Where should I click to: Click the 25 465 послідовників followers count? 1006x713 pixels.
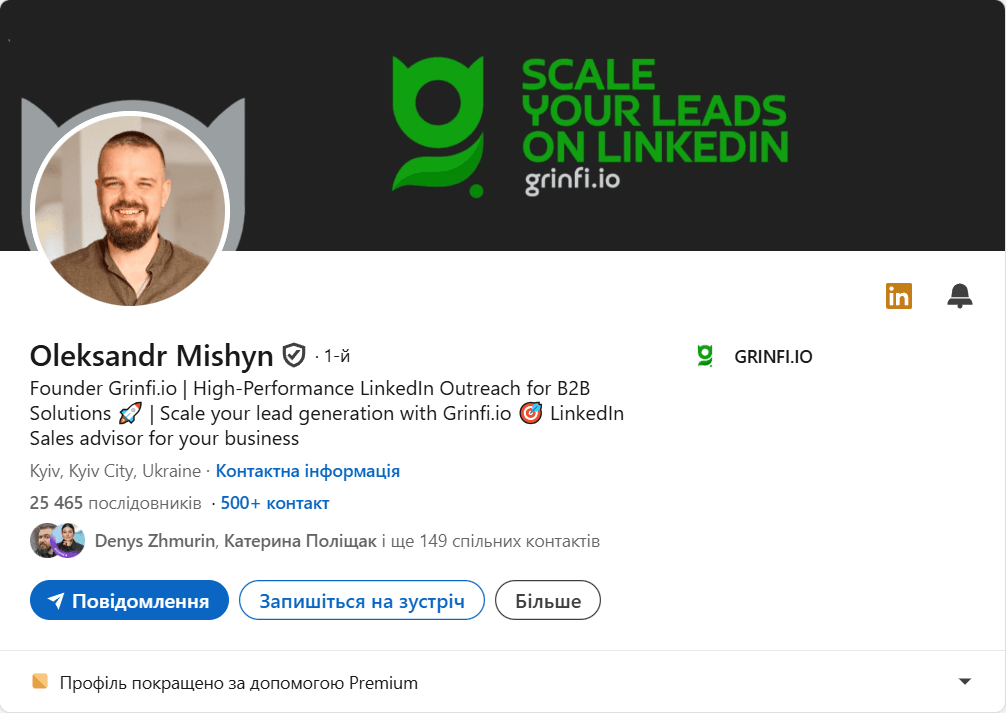[x=115, y=503]
